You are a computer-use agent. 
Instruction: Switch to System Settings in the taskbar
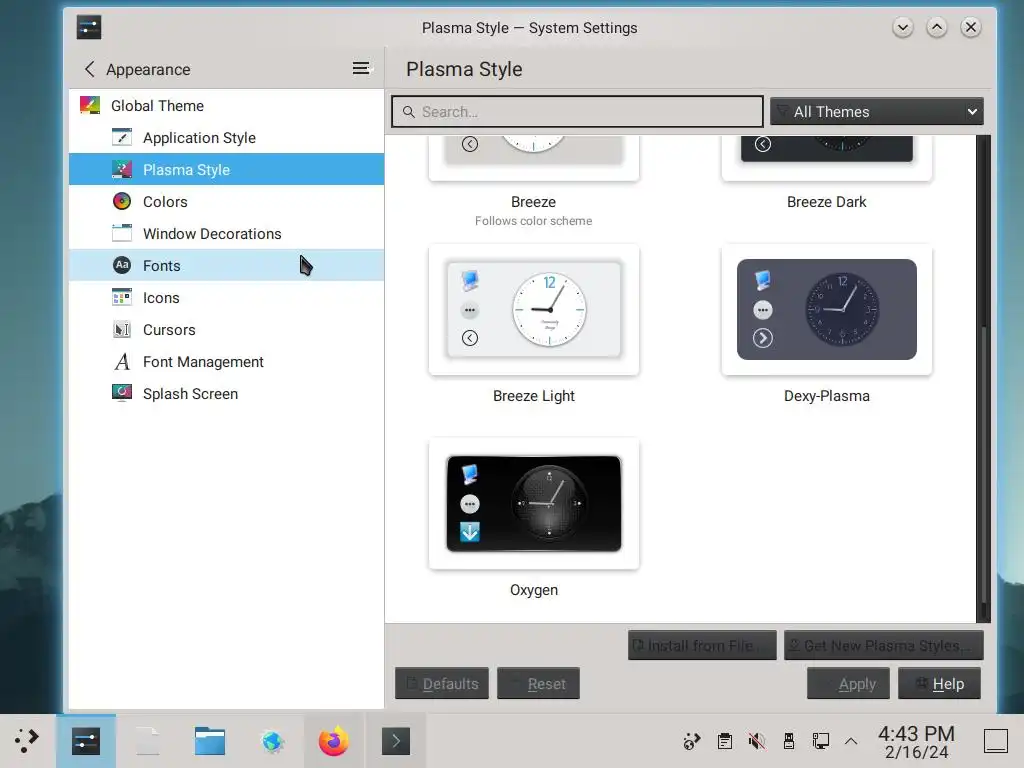pos(86,741)
